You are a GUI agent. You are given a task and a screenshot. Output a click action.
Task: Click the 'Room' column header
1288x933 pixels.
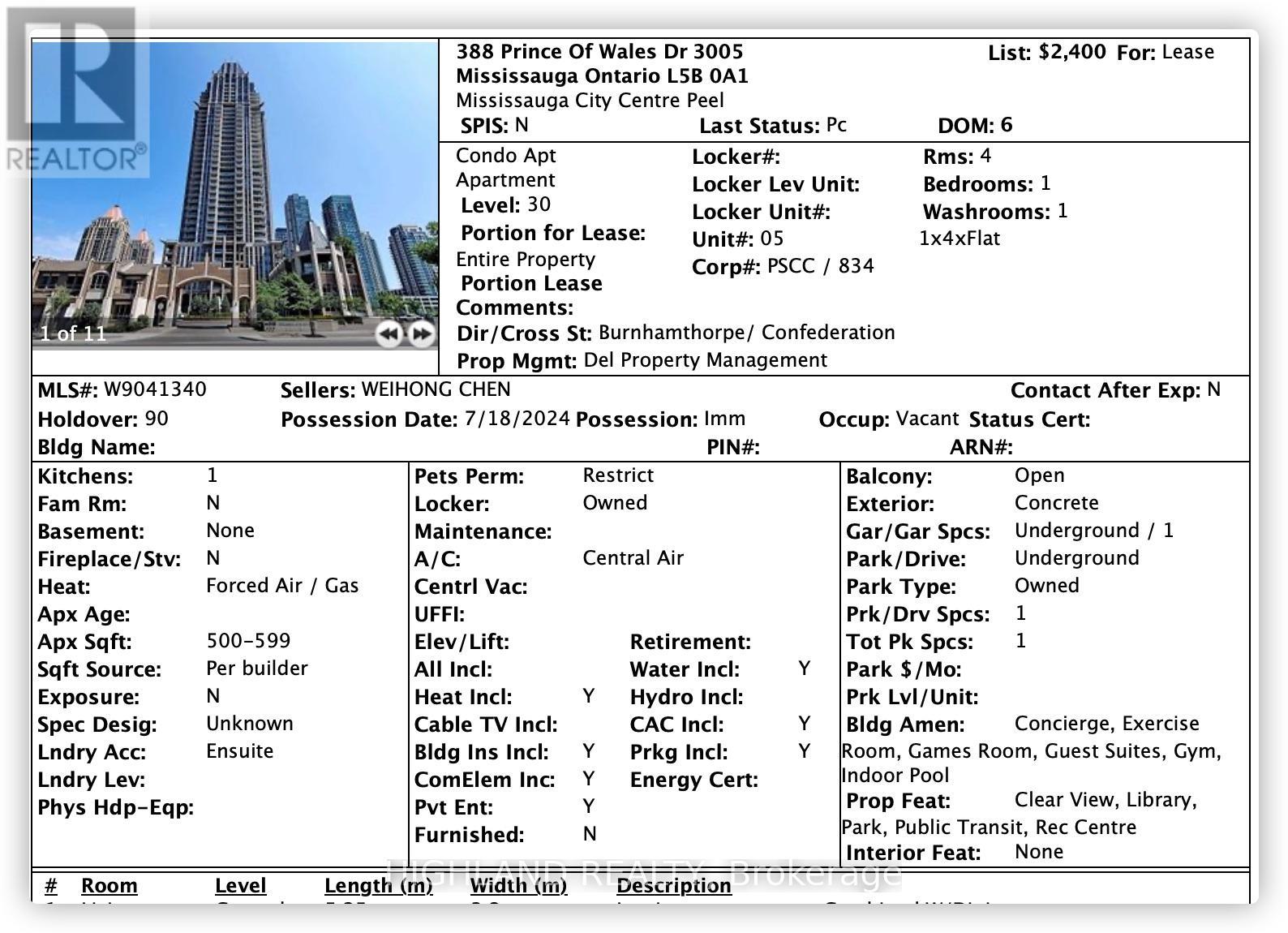tap(109, 886)
